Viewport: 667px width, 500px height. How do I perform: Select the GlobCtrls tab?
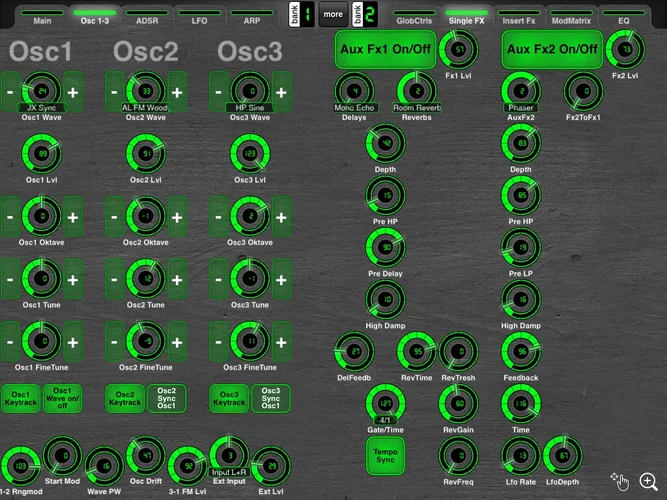[x=414, y=17]
